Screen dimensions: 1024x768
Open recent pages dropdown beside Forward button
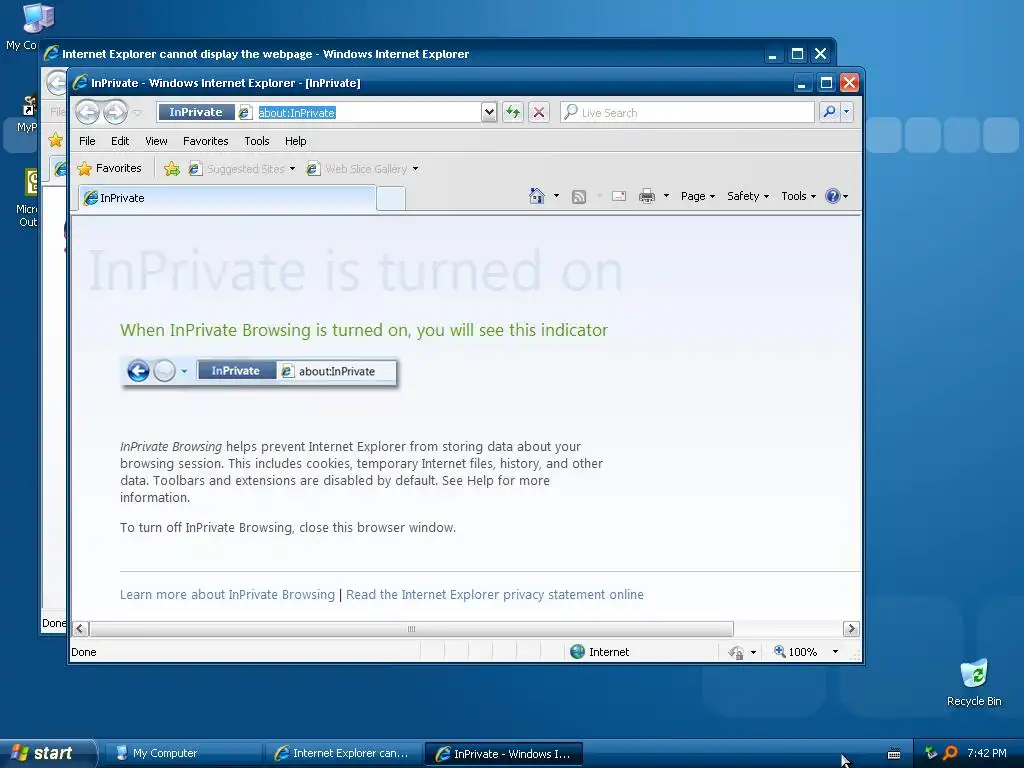[138, 113]
